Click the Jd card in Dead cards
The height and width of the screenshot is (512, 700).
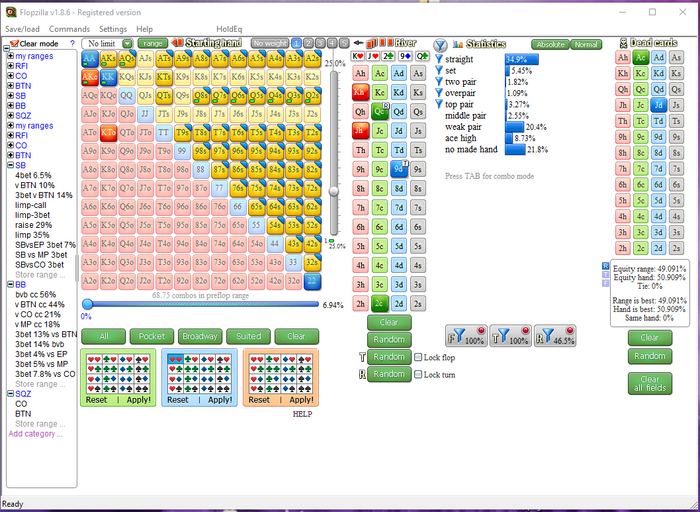658,105
